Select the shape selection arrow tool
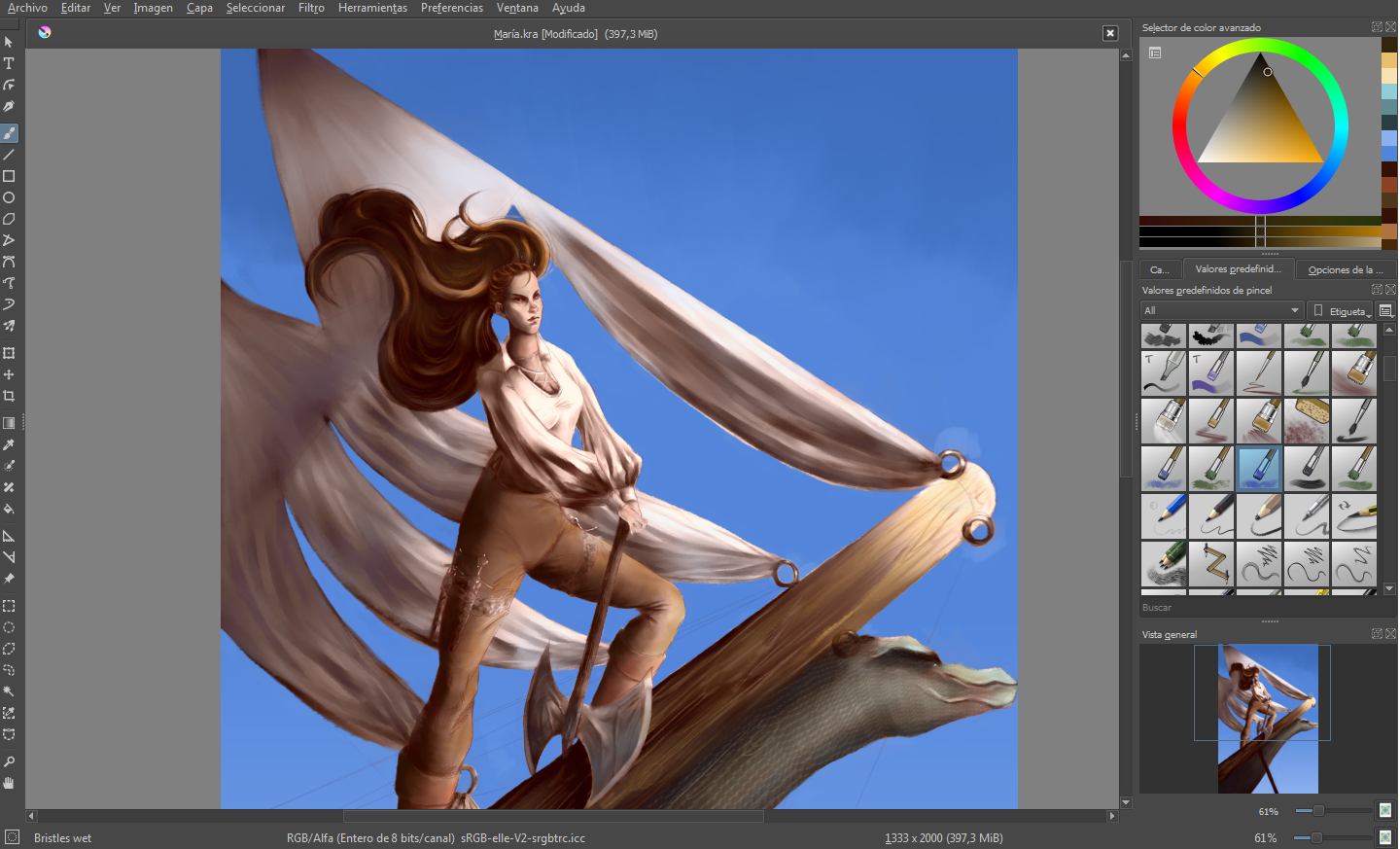Image resolution: width=1400 pixels, height=849 pixels. coord(9,42)
